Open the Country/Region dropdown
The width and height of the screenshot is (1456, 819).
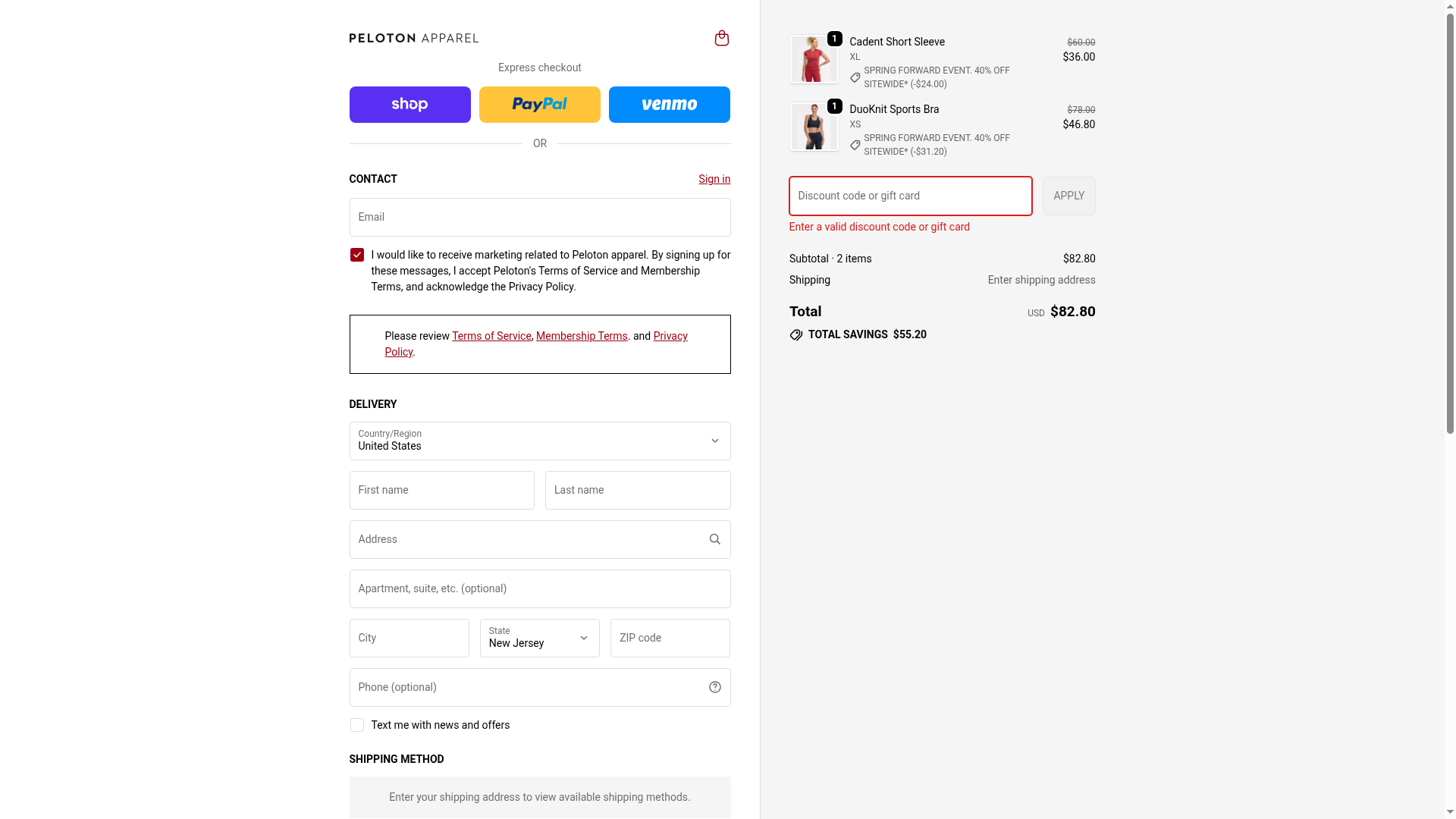click(x=539, y=441)
